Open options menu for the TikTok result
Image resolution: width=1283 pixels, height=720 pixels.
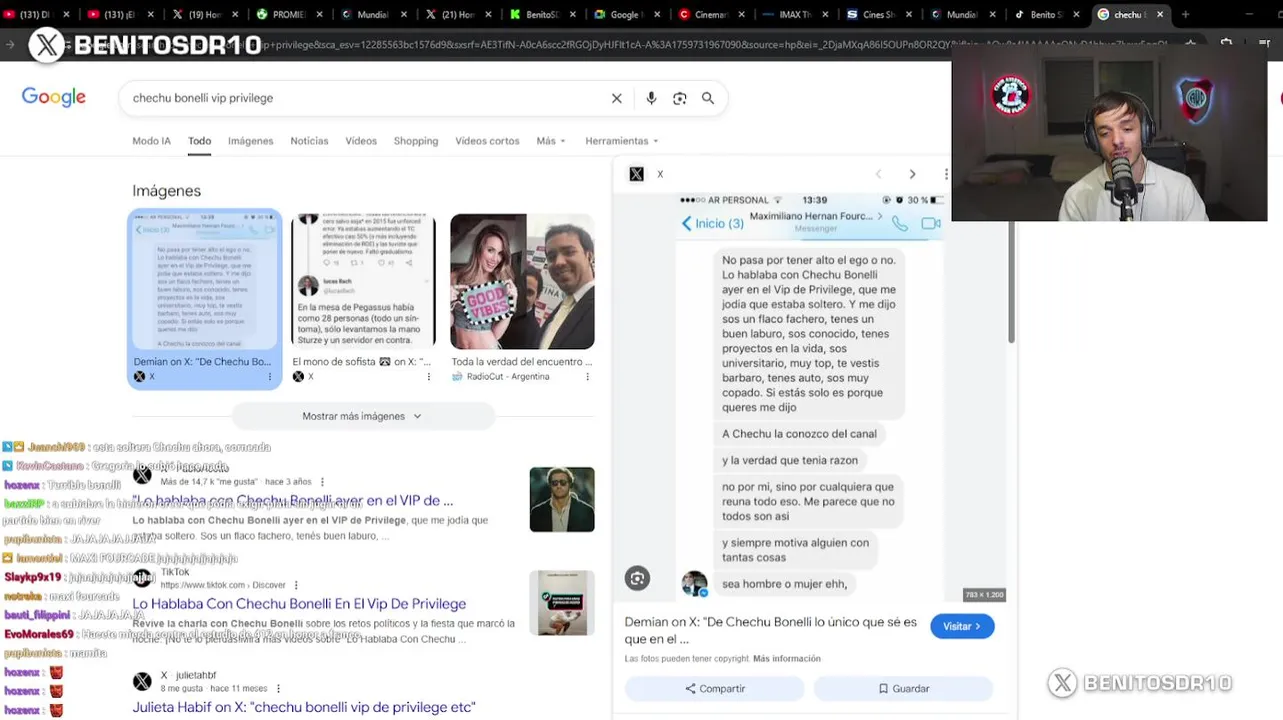tap(296, 585)
